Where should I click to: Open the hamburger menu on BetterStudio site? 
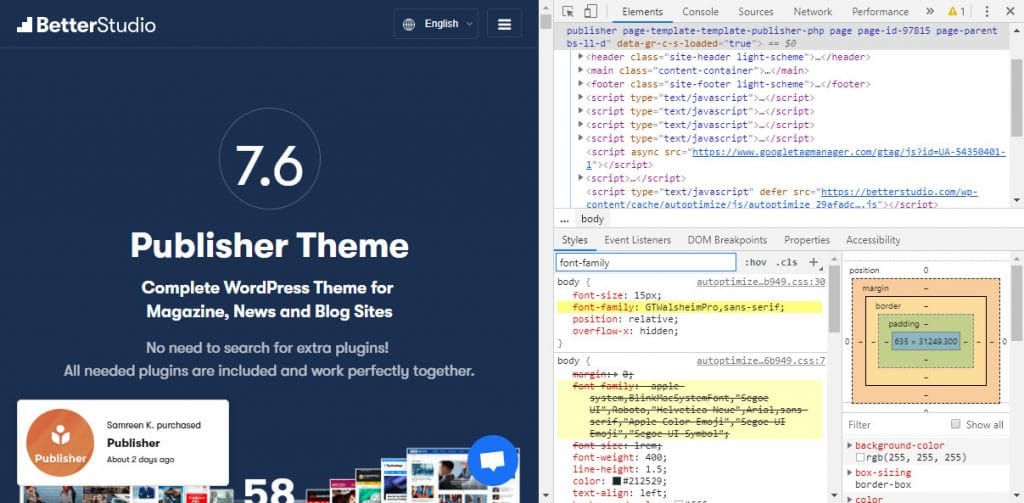504,24
